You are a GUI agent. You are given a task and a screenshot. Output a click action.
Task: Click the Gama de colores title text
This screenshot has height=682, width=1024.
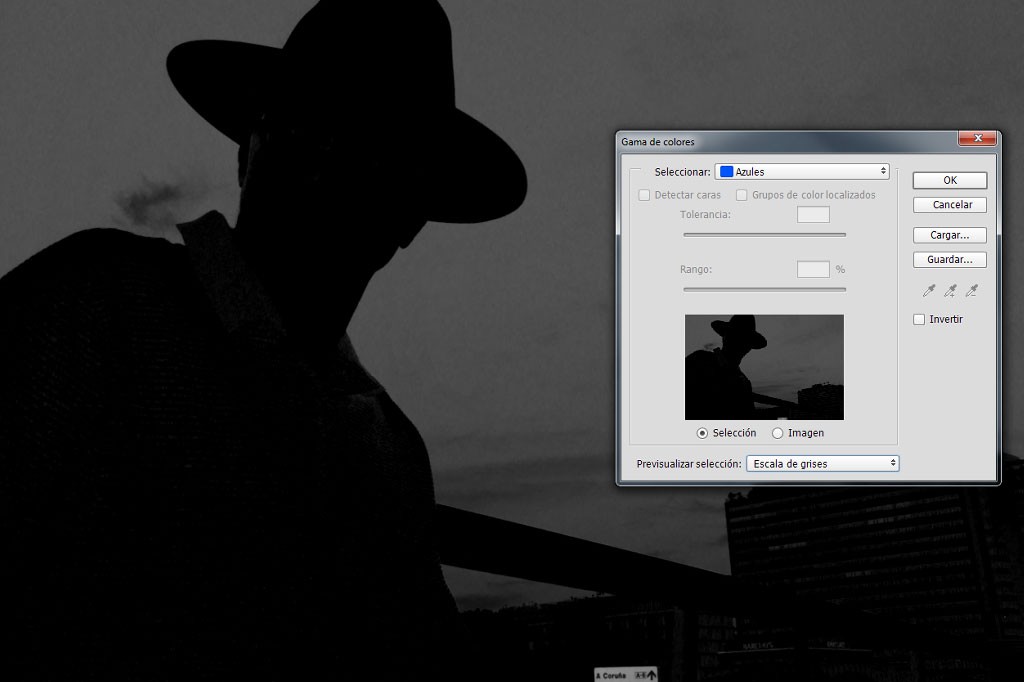(658, 142)
